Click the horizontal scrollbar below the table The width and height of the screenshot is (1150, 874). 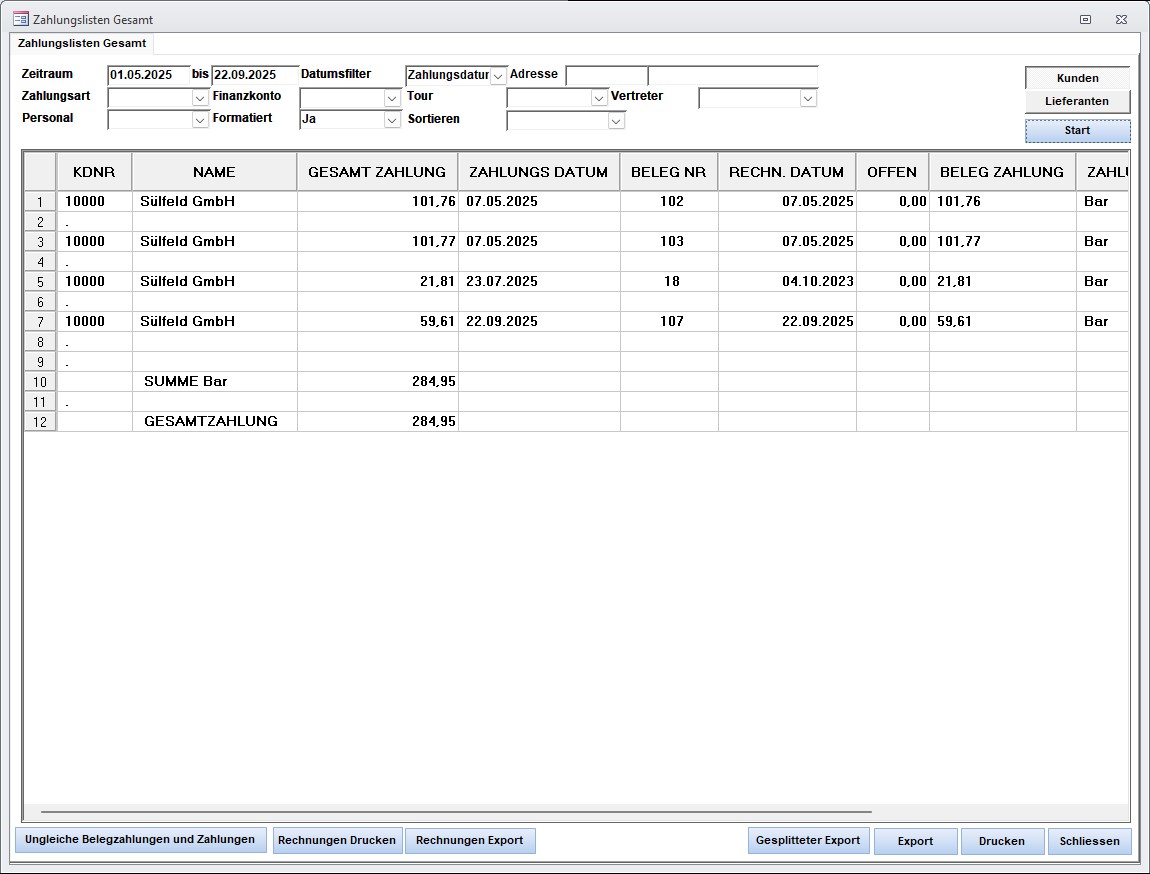pyautogui.click(x=456, y=812)
